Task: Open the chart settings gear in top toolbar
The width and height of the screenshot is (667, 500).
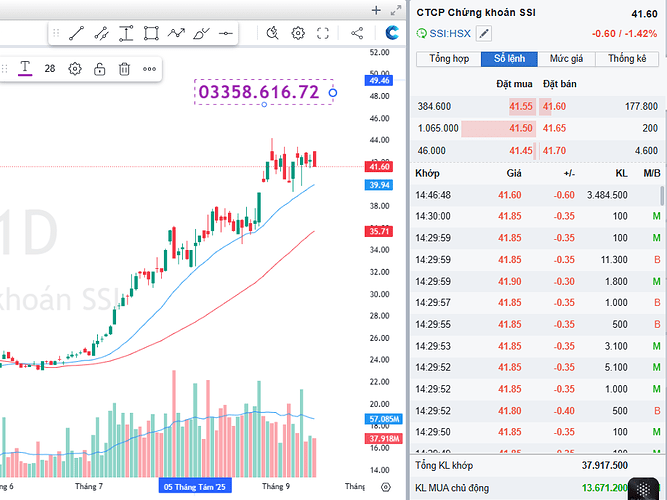Action: click(x=298, y=33)
